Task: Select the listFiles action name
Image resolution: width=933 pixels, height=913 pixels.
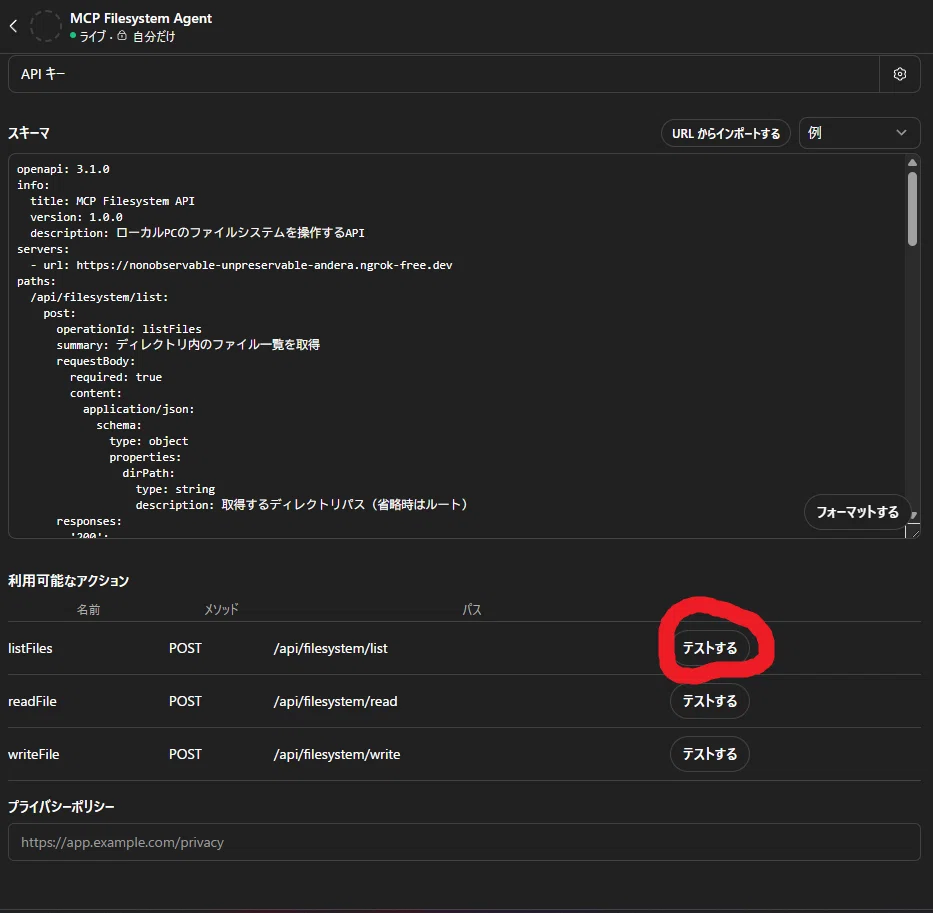Action: pos(30,648)
